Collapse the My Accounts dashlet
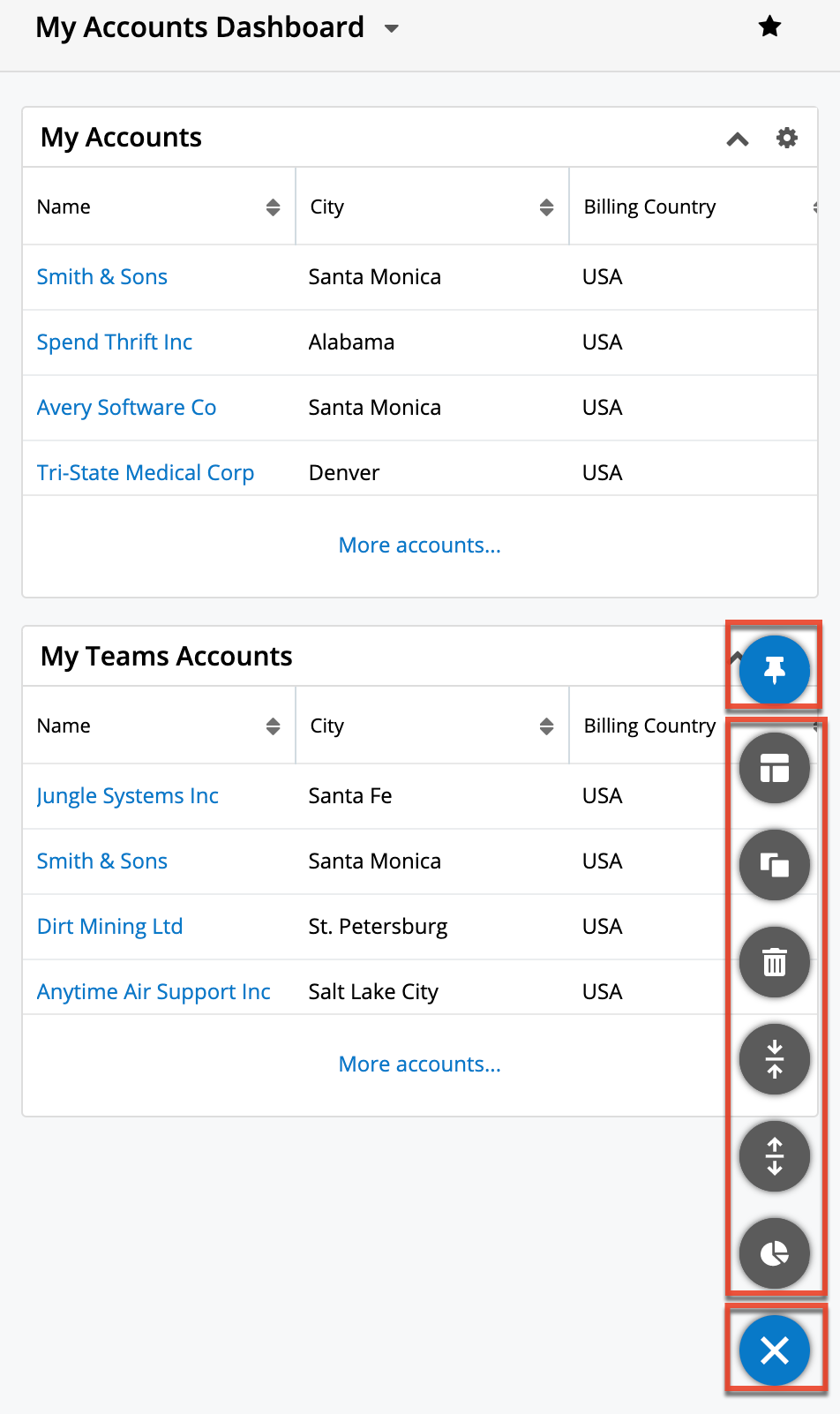The height and width of the screenshot is (1414, 840). coord(738,139)
